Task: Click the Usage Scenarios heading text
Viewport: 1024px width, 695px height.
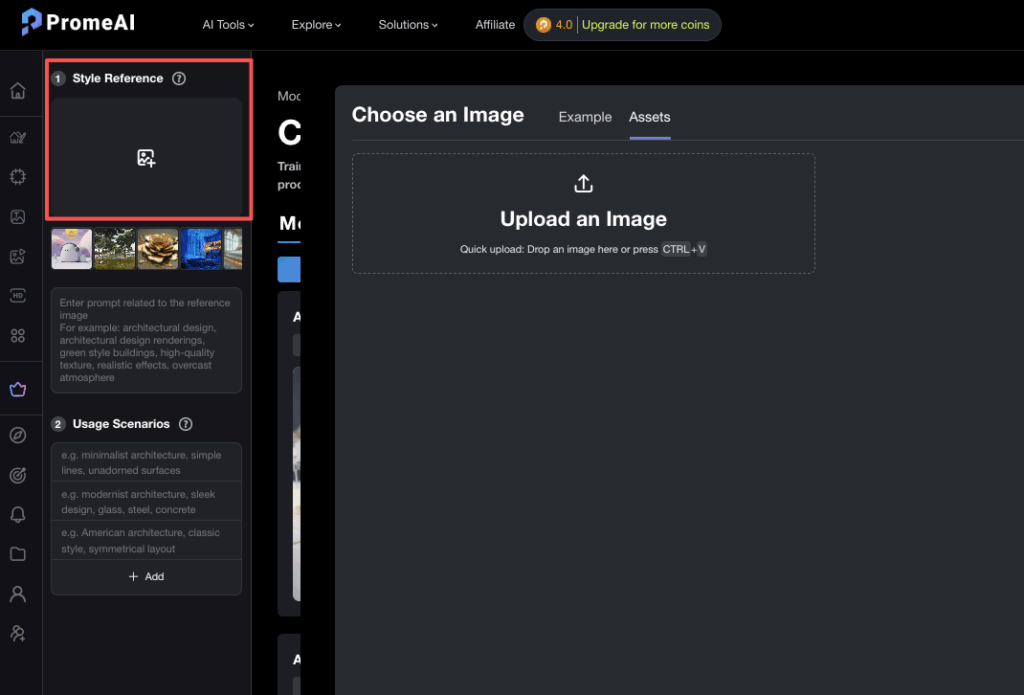Action: coord(121,424)
